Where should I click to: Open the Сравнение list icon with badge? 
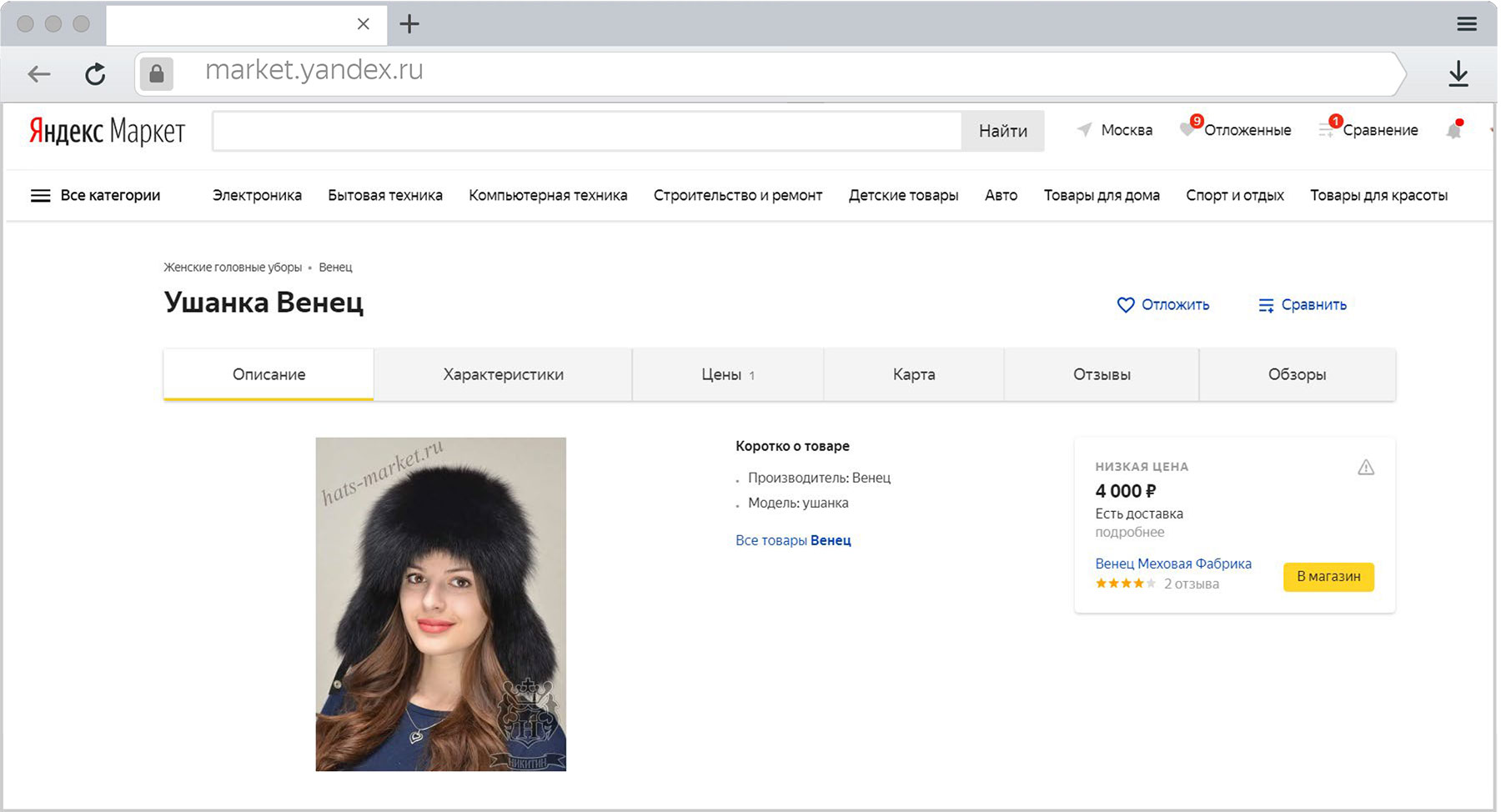[x=1329, y=127]
